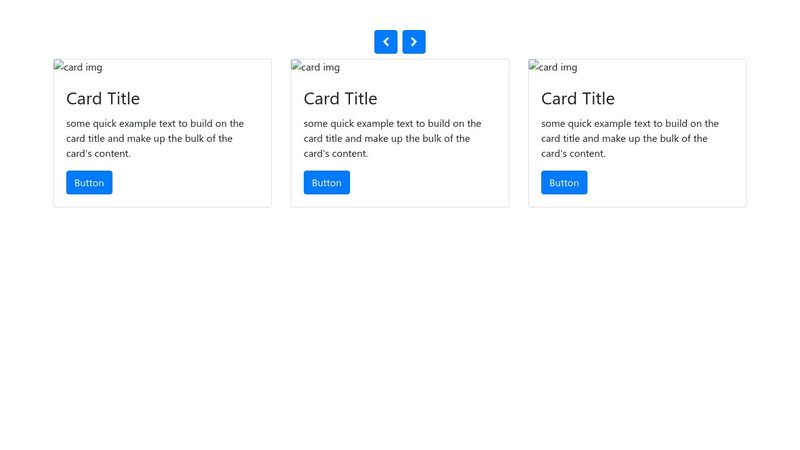Viewport: 800px width, 450px height.
Task: Click "card's content." line in the first card
Action: [98, 154]
